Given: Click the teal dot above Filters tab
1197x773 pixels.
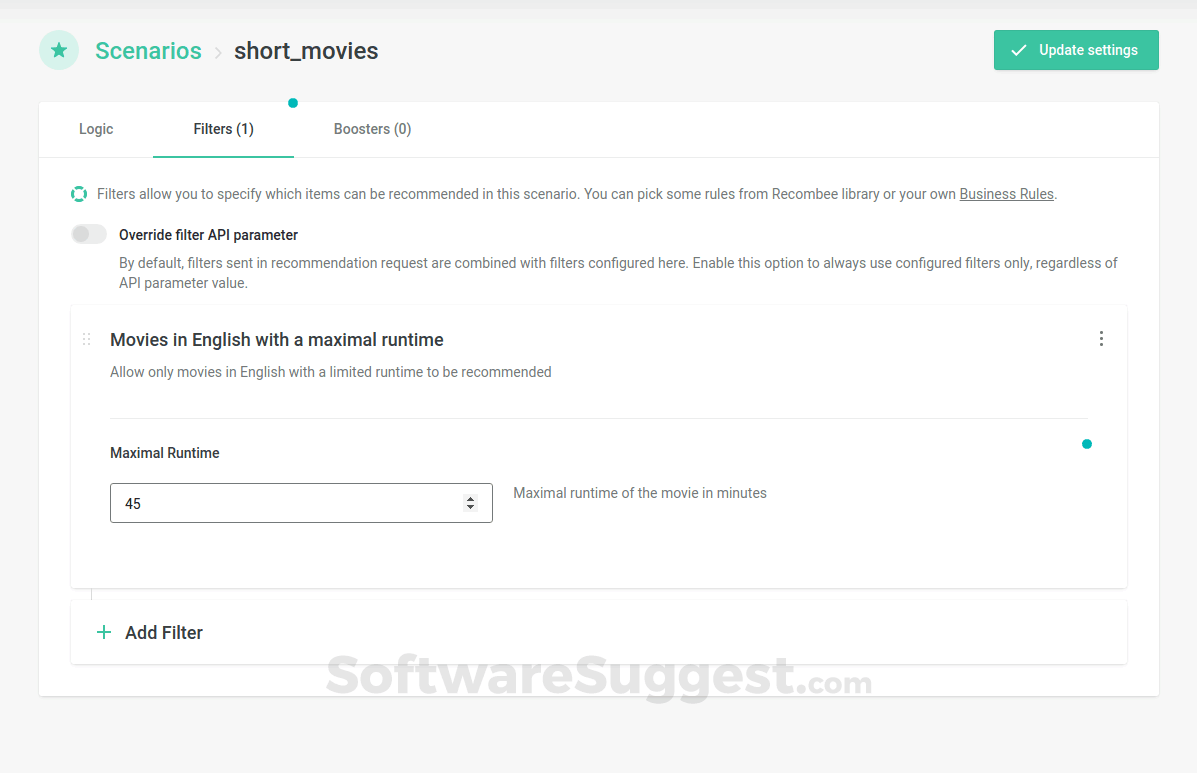Looking at the screenshot, I should click(x=293, y=103).
